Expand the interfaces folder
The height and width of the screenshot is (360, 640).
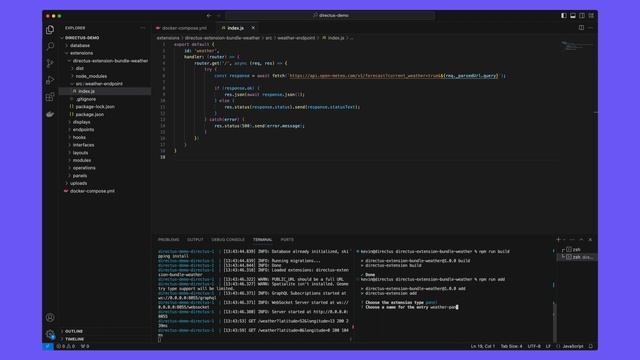[83, 145]
